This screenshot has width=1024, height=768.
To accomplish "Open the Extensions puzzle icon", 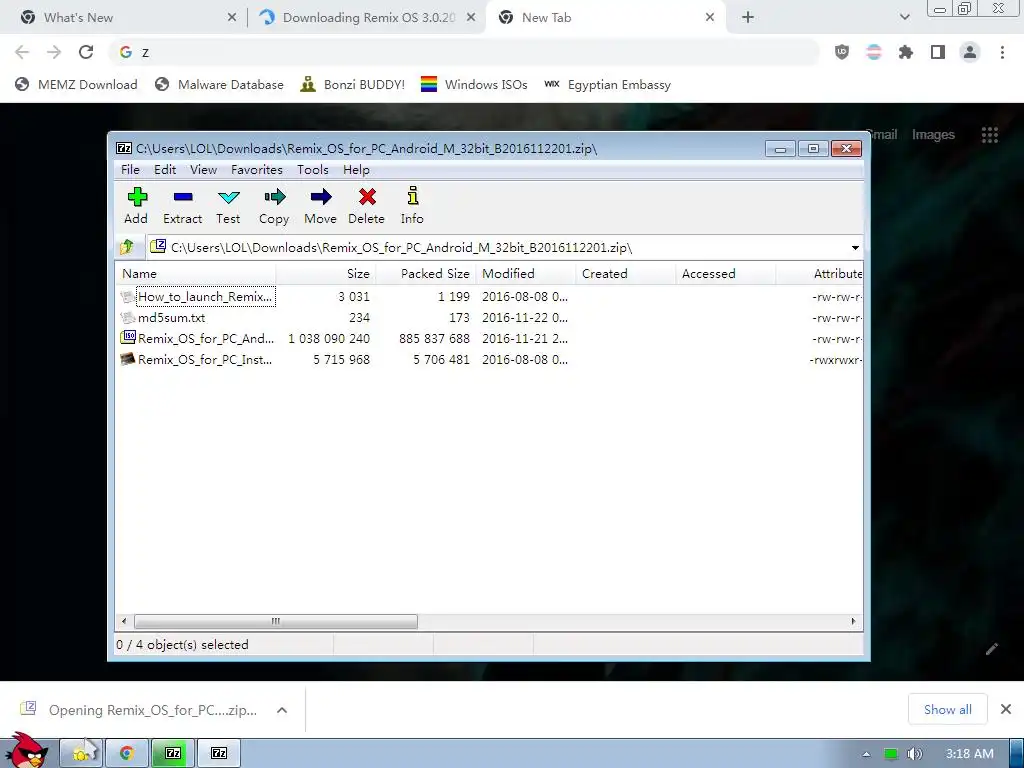I will [x=906, y=52].
